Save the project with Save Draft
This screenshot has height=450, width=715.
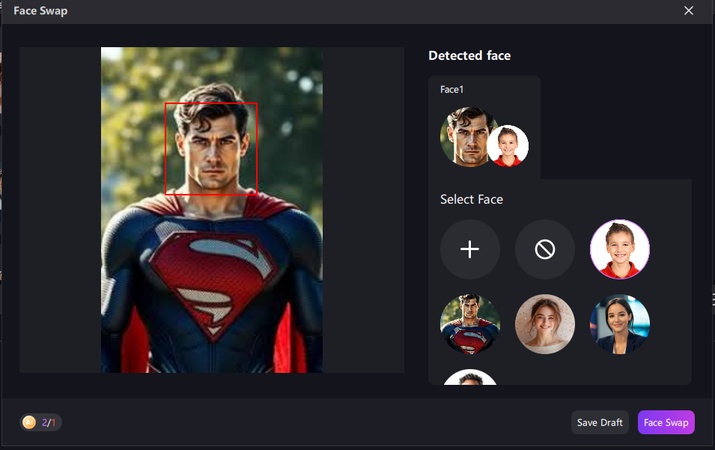click(x=600, y=422)
